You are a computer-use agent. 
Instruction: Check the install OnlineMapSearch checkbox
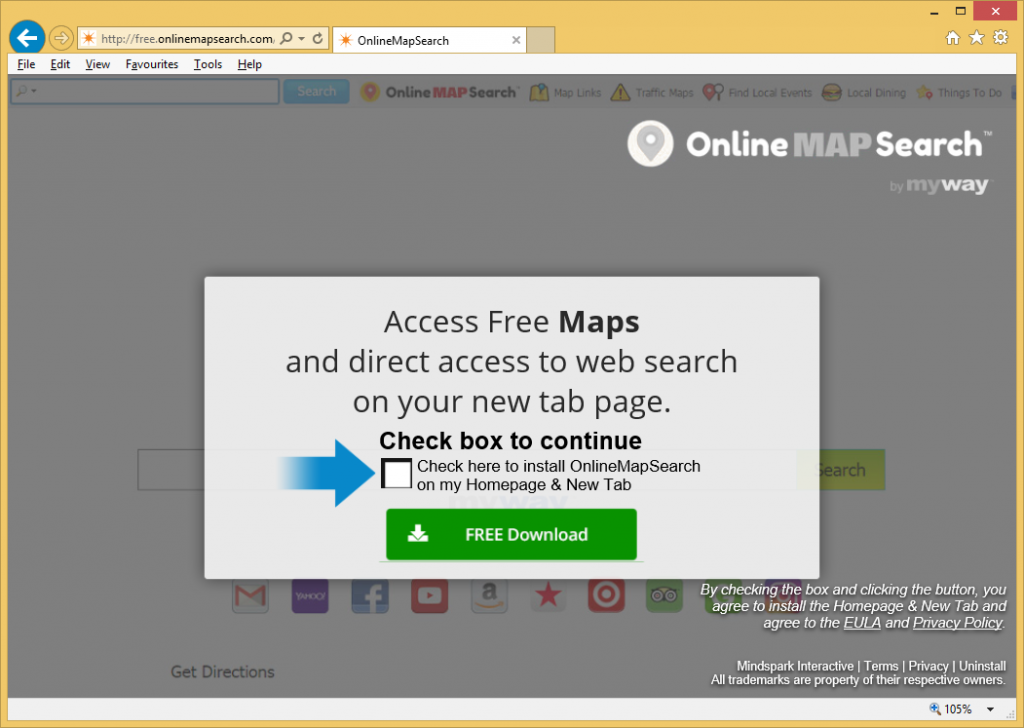click(x=397, y=473)
